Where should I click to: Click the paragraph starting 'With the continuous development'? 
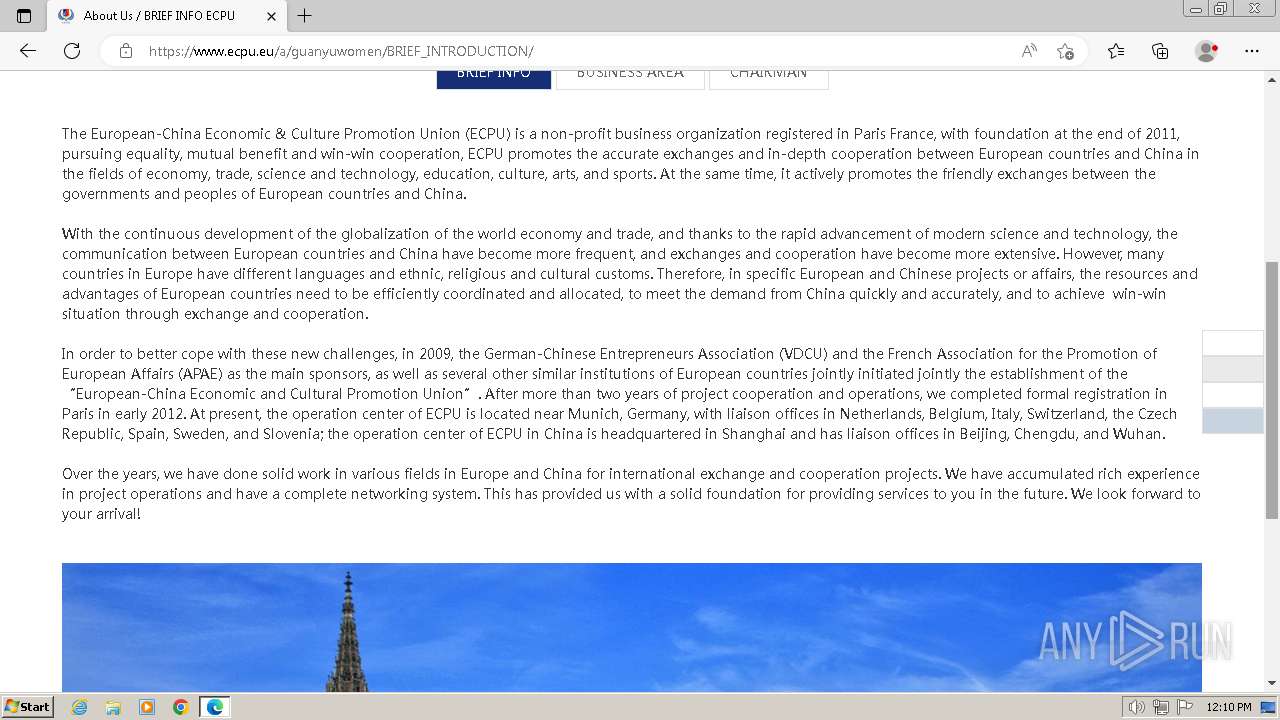(x=630, y=274)
